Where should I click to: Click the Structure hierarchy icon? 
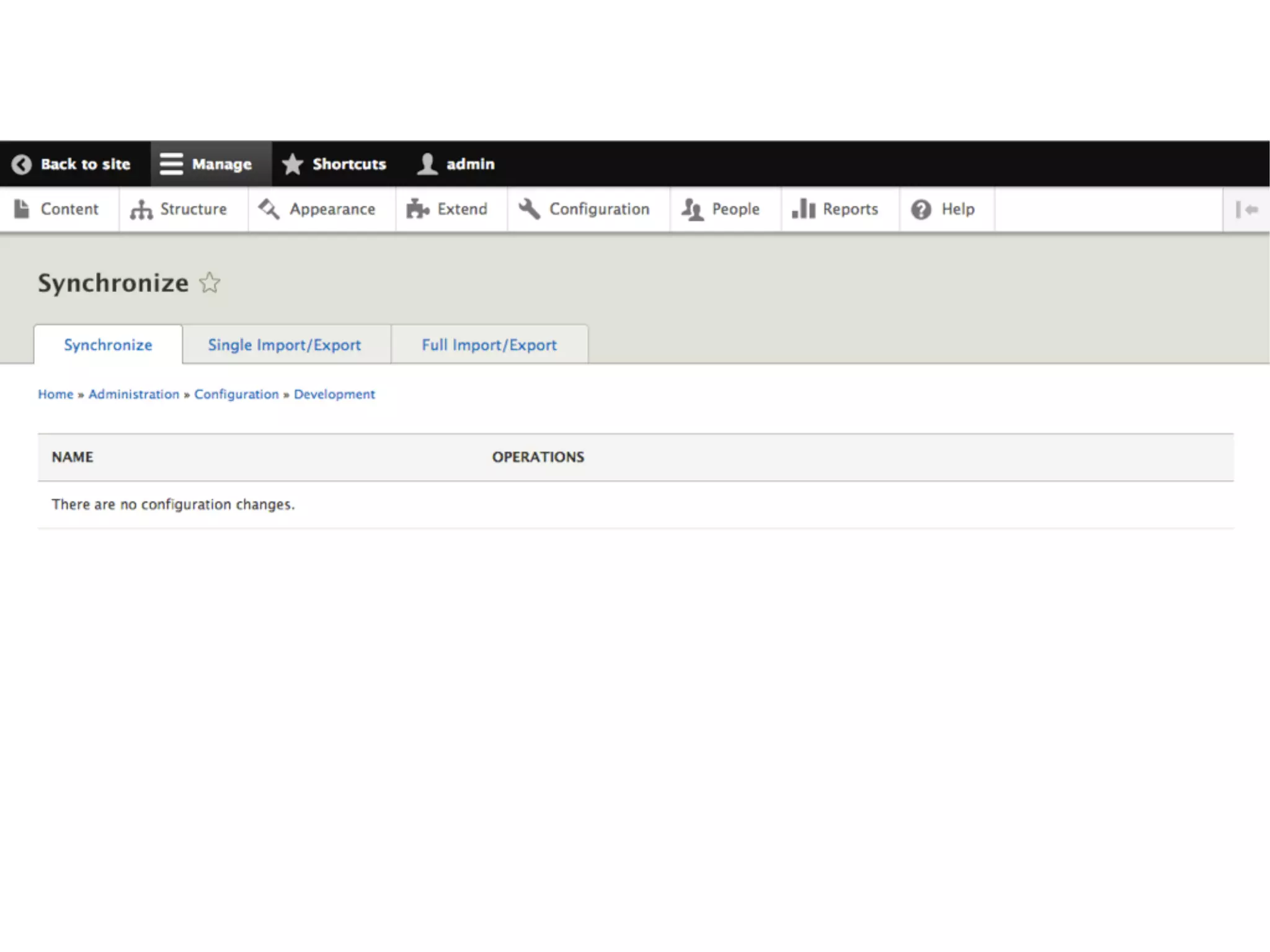(x=141, y=209)
